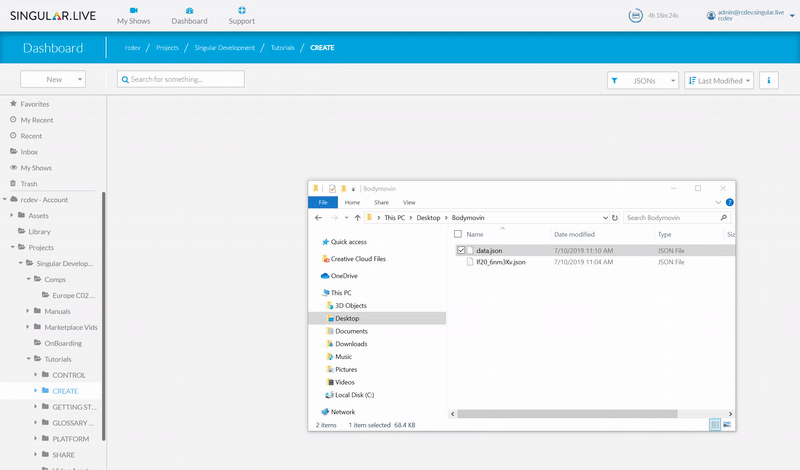Sort by Date modified column
Screen dimensions: 800x470
[574, 234]
